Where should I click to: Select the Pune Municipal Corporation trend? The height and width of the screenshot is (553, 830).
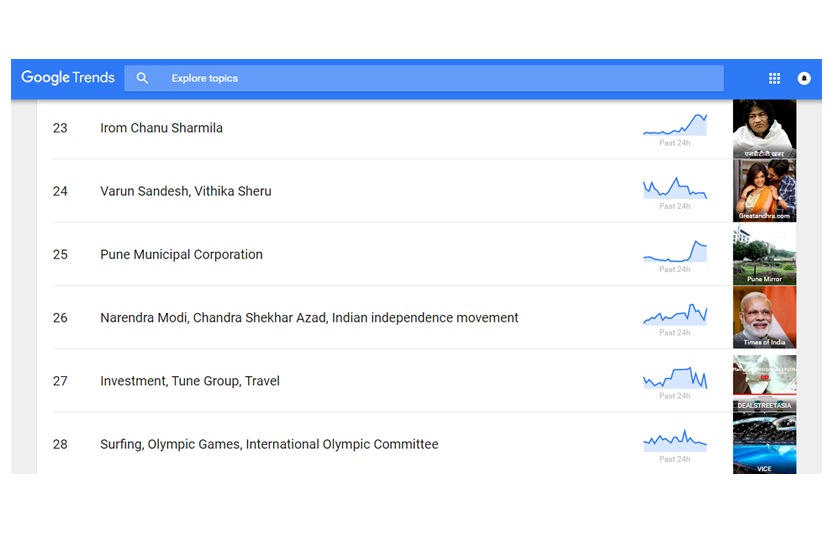(x=181, y=255)
